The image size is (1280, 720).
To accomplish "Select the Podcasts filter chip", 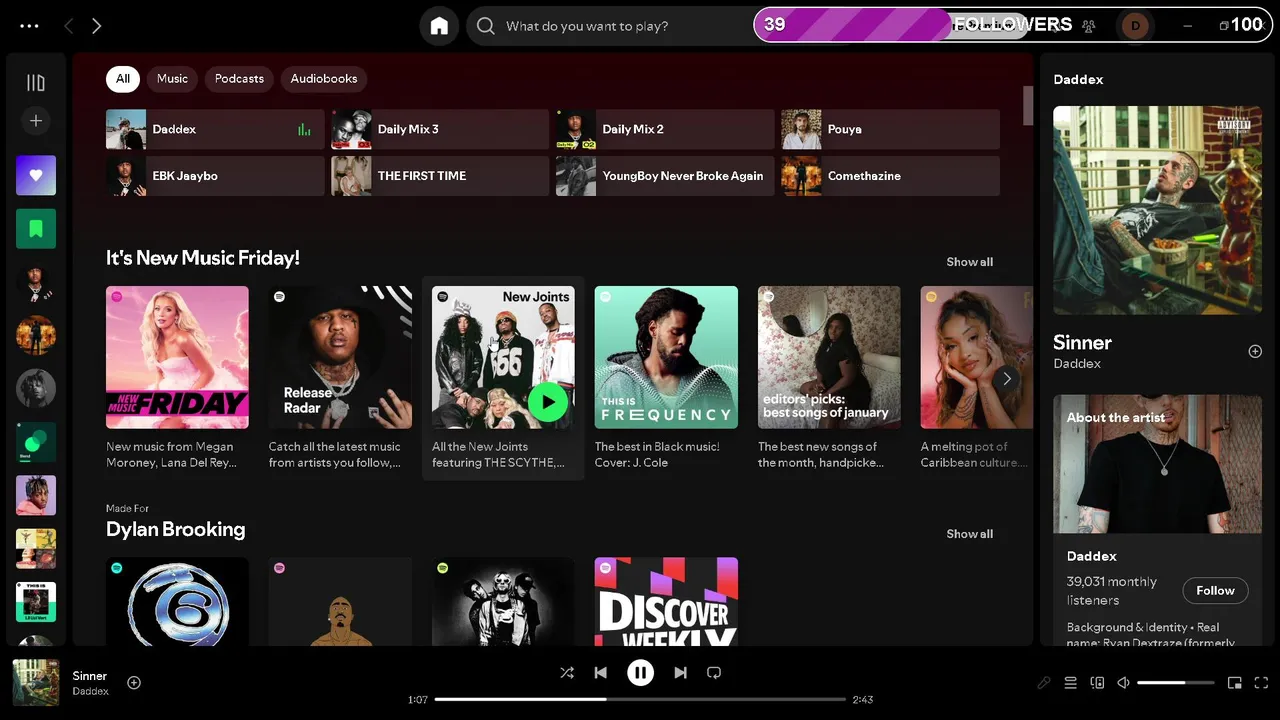I will 239,79.
